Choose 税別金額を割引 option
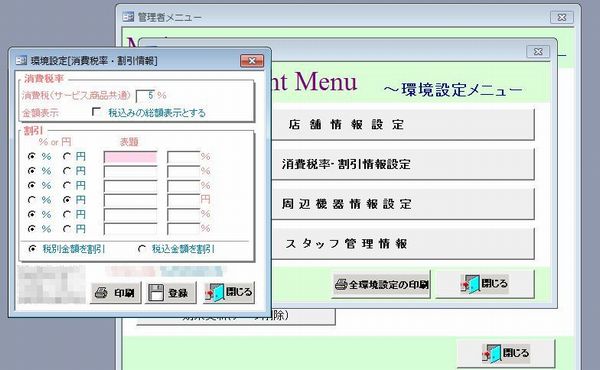The image size is (600, 370). point(33,249)
